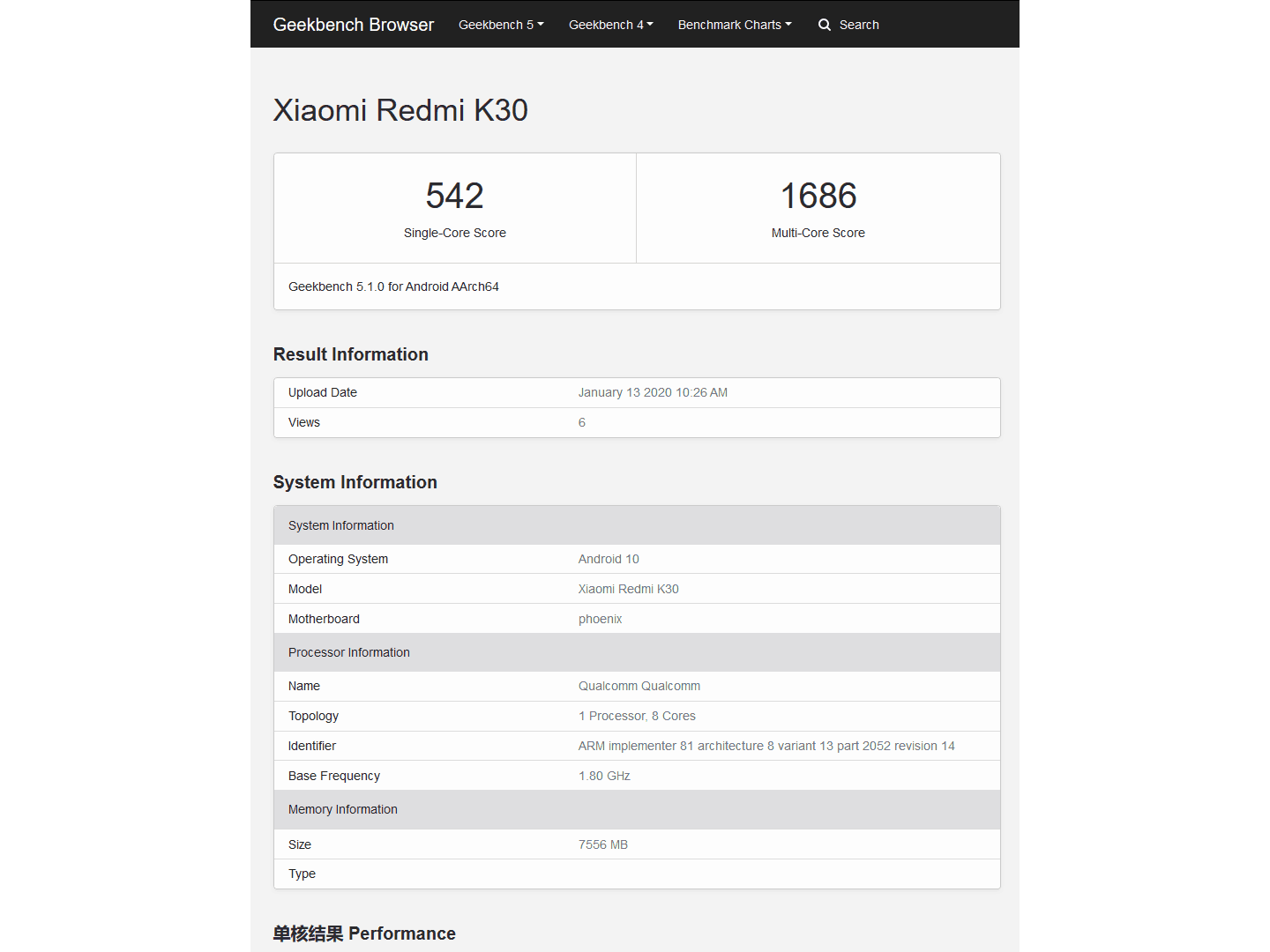Click the Android 10 operating system value
The height and width of the screenshot is (952, 1270).
click(609, 559)
